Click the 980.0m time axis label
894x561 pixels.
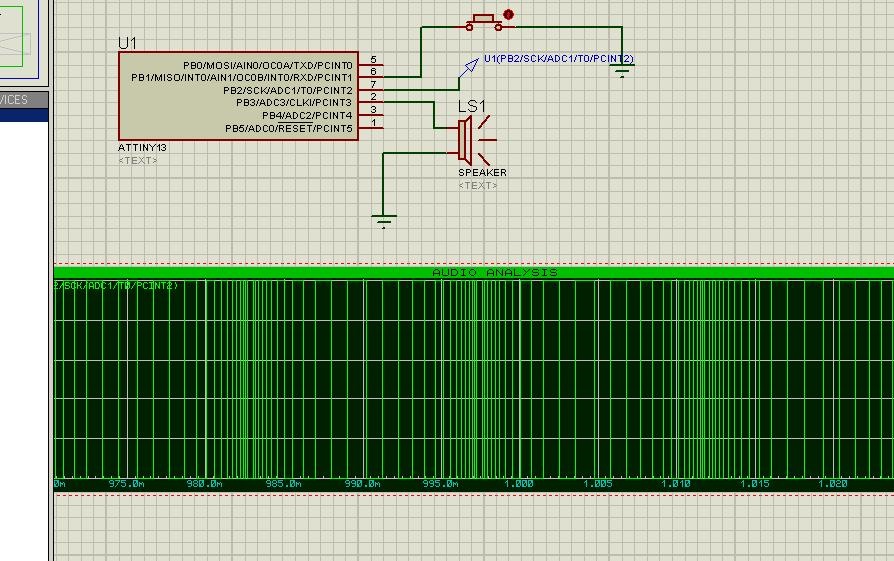[x=204, y=484]
